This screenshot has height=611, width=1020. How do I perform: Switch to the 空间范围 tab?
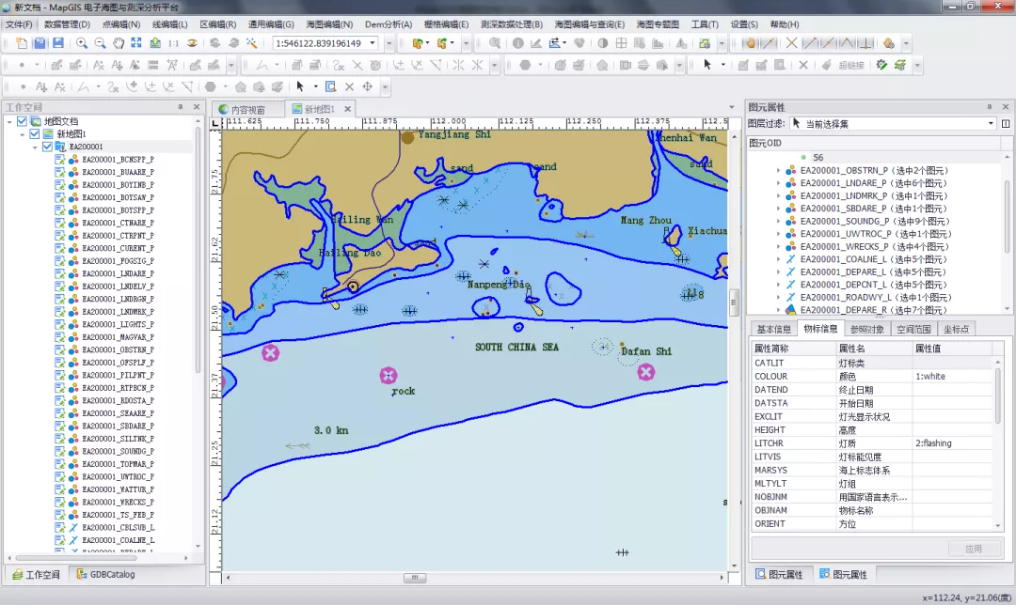[913, 329]
